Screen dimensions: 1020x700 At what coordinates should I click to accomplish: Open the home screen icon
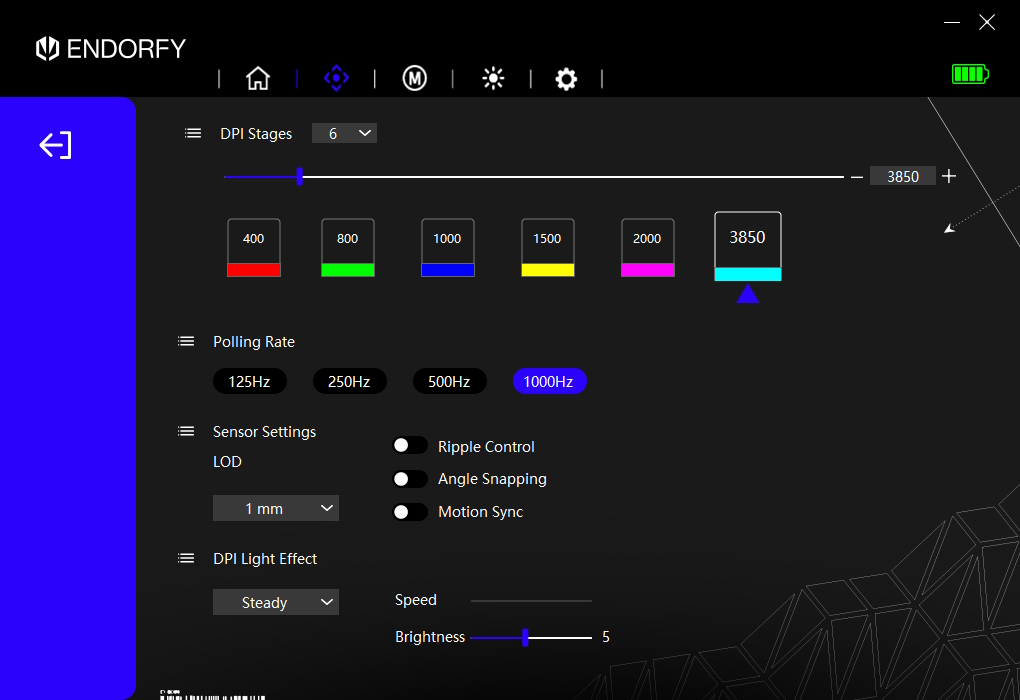coord(258,78)
